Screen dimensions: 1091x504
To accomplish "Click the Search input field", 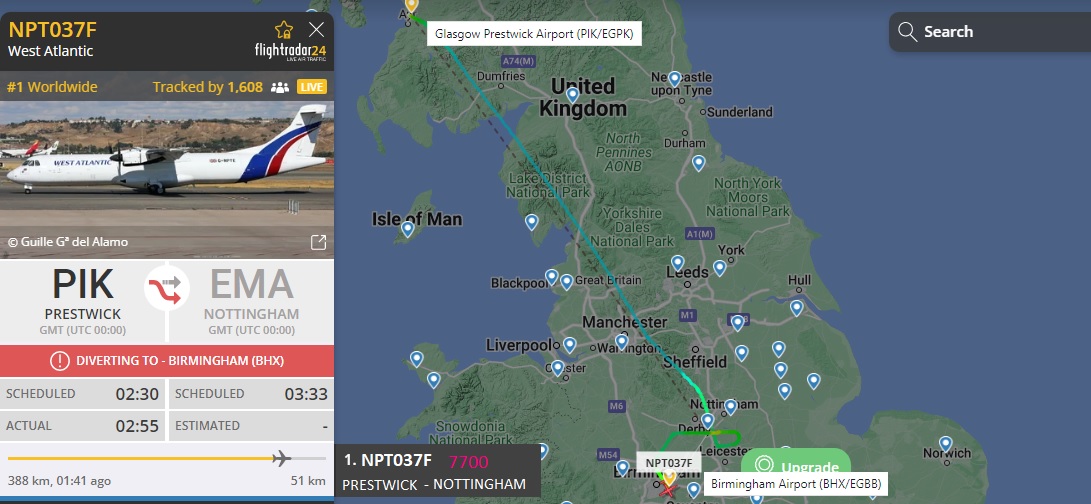I will click(990, 32).
